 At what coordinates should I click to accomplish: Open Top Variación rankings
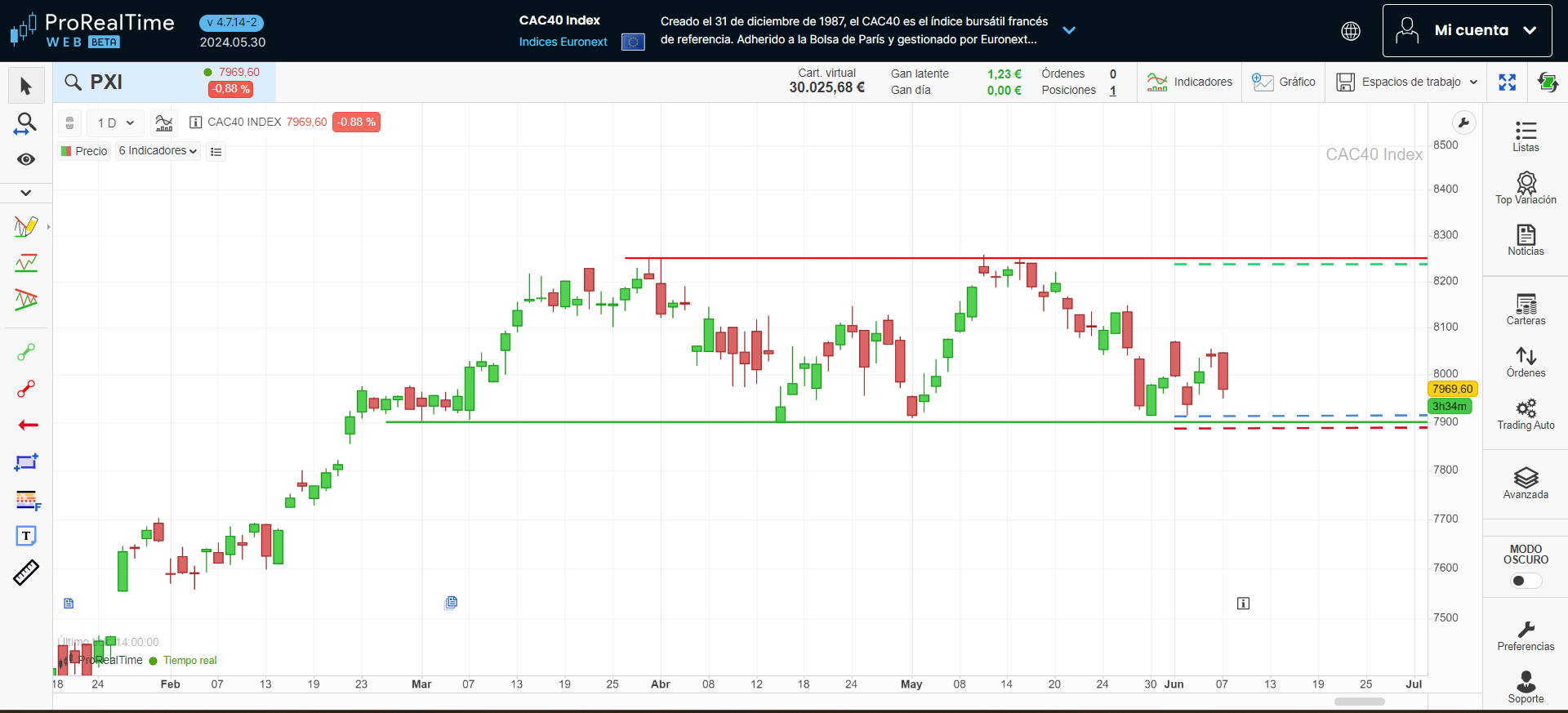point(1525,188)
